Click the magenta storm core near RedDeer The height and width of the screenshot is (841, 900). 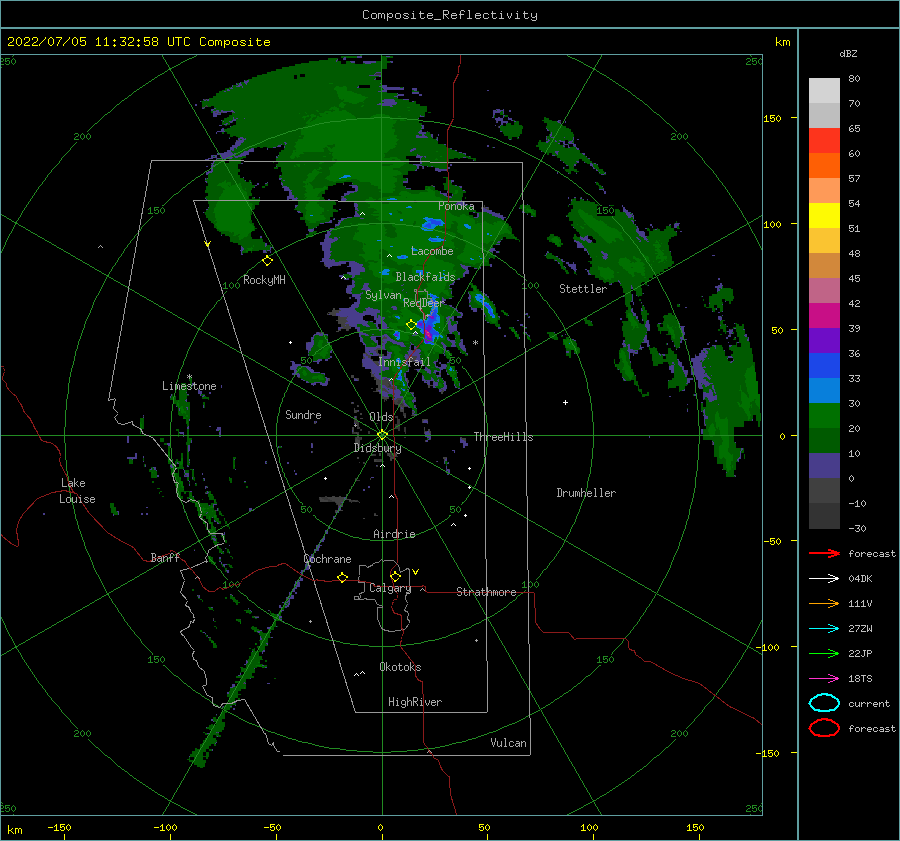pyautogui.click(x=428, y=331)
